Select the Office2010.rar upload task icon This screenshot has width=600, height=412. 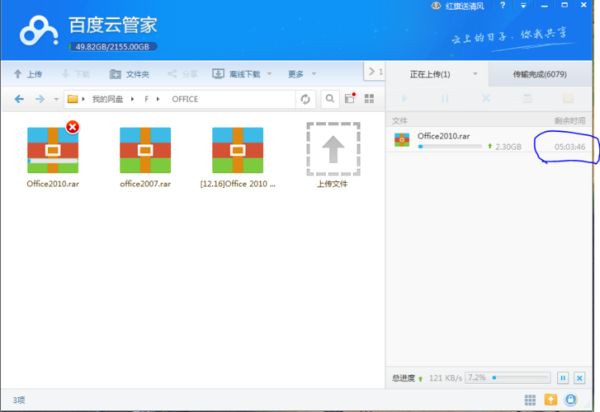click(x=402, y=140)
